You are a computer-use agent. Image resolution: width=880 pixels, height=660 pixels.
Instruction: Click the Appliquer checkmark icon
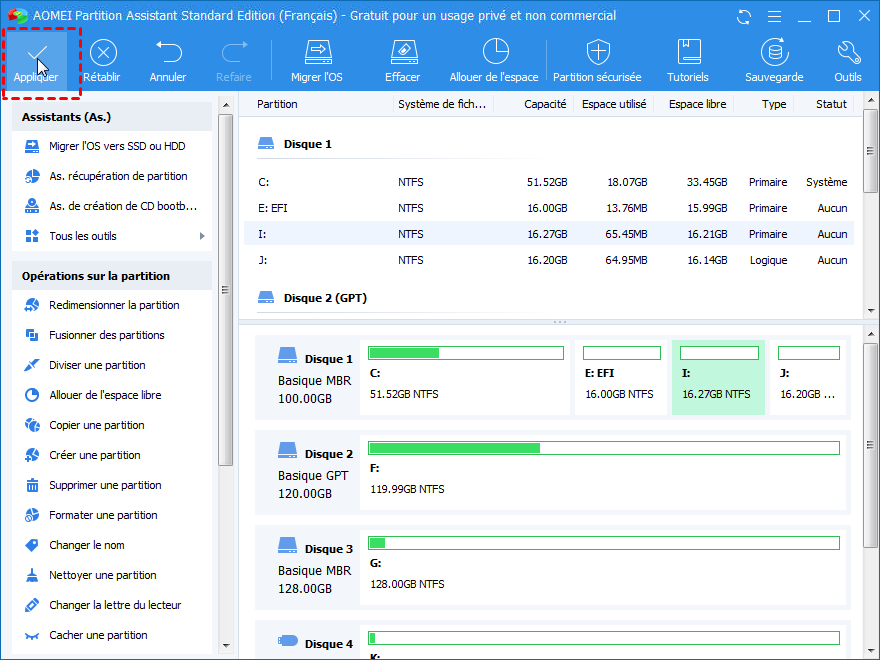35,53
